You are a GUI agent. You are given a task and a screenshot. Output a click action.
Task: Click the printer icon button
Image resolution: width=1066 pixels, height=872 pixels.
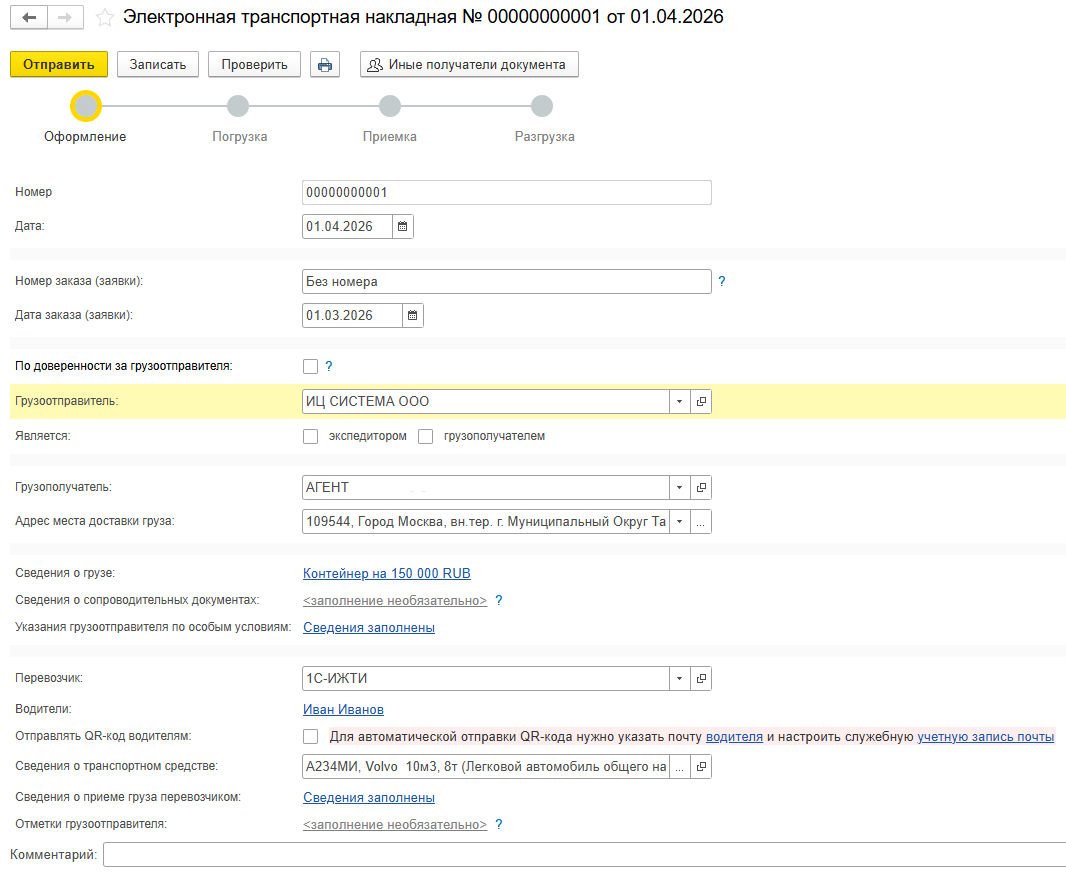click(x=324, y=65)
